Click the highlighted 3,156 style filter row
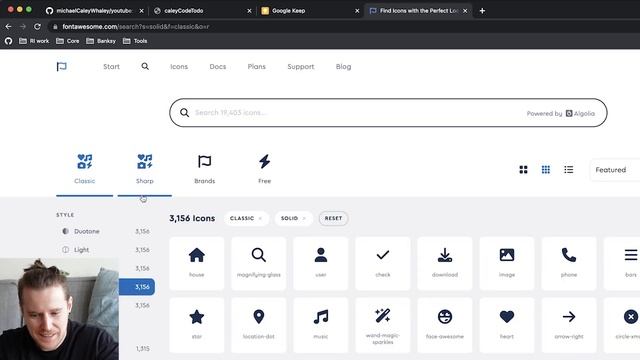 137,287
